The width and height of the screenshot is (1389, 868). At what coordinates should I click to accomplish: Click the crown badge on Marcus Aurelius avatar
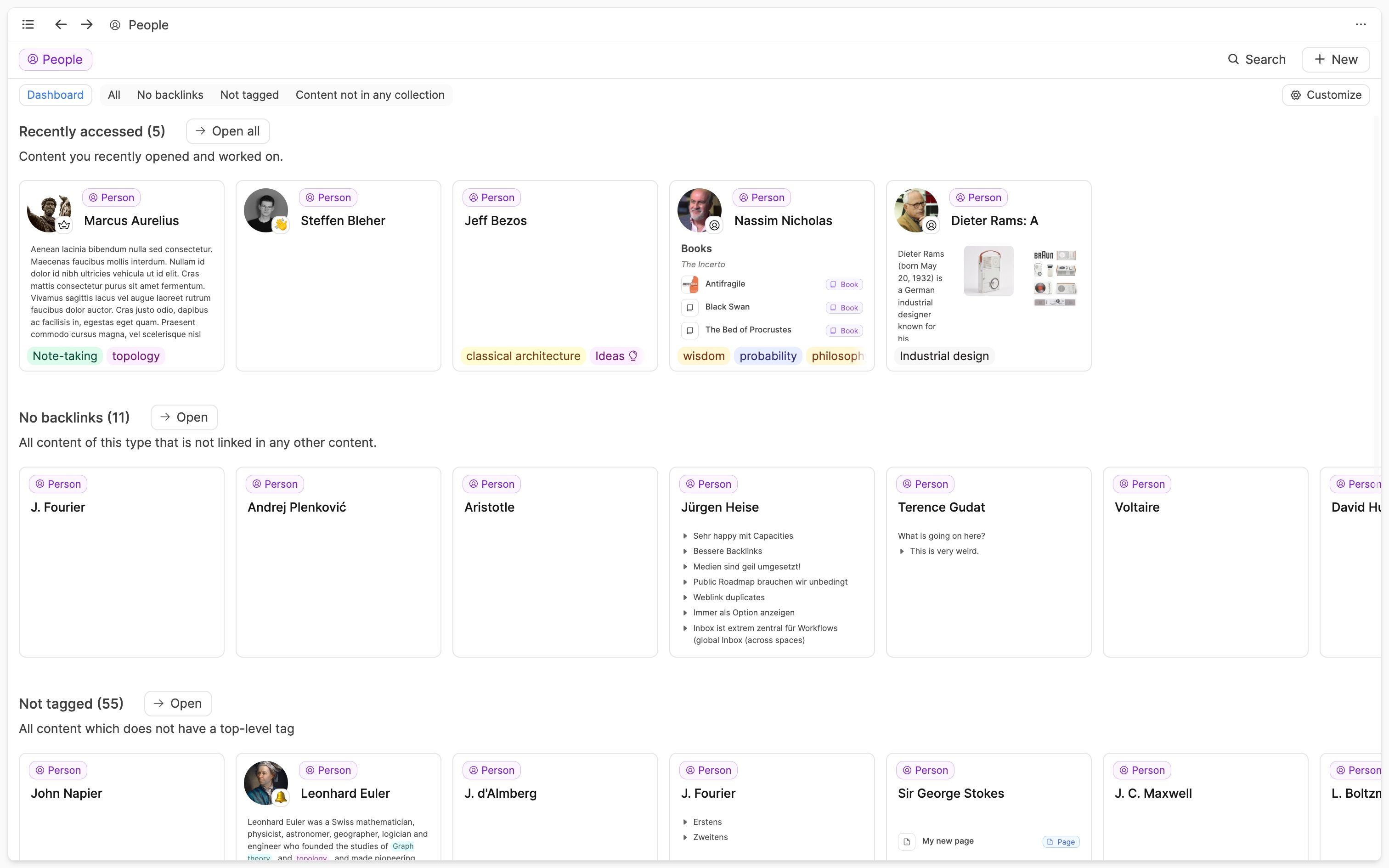click(65, 225)
